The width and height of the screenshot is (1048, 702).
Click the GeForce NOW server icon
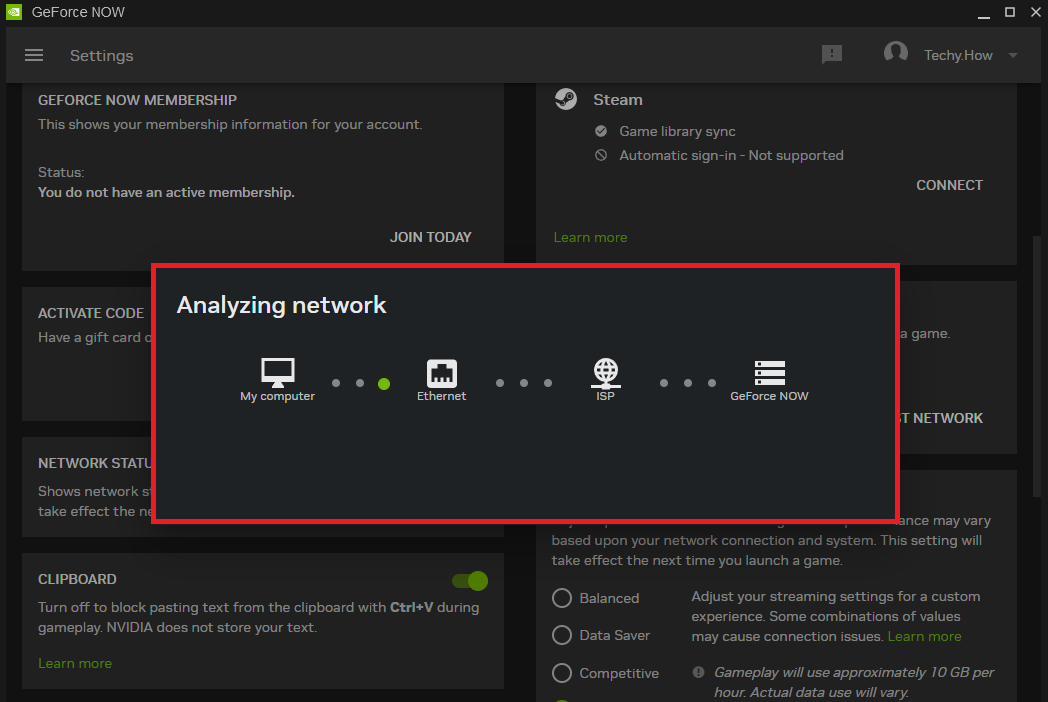769,373
